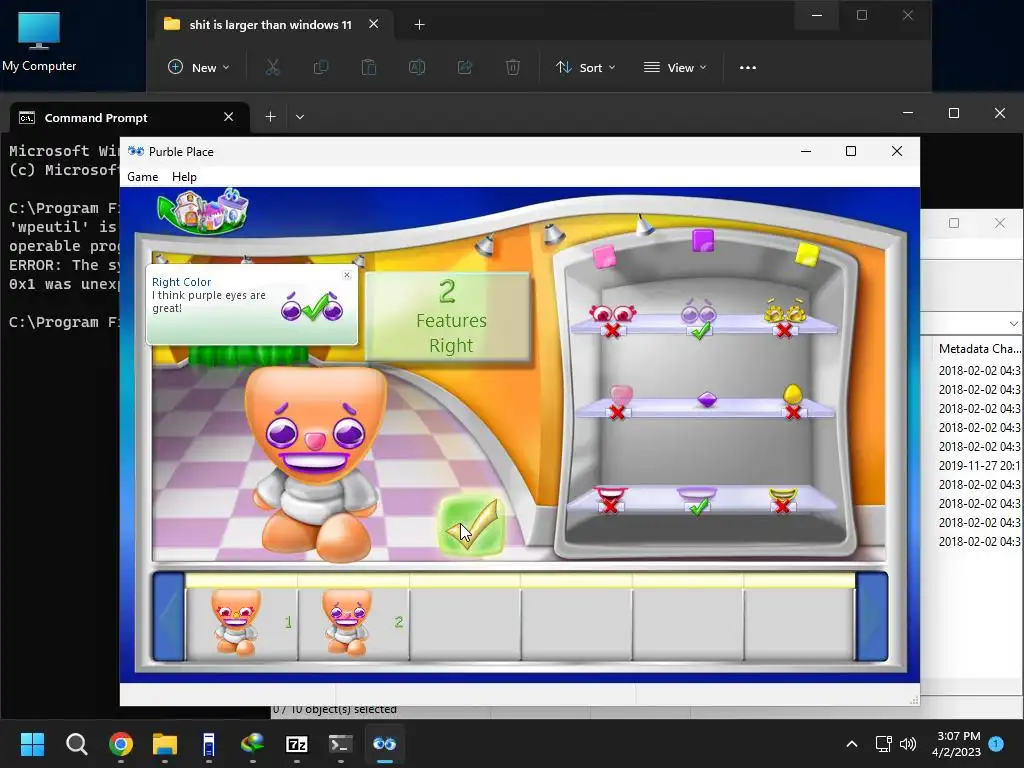
Task: Open the View dropdown in File Explorer
Action: click(x=675, y=67)
